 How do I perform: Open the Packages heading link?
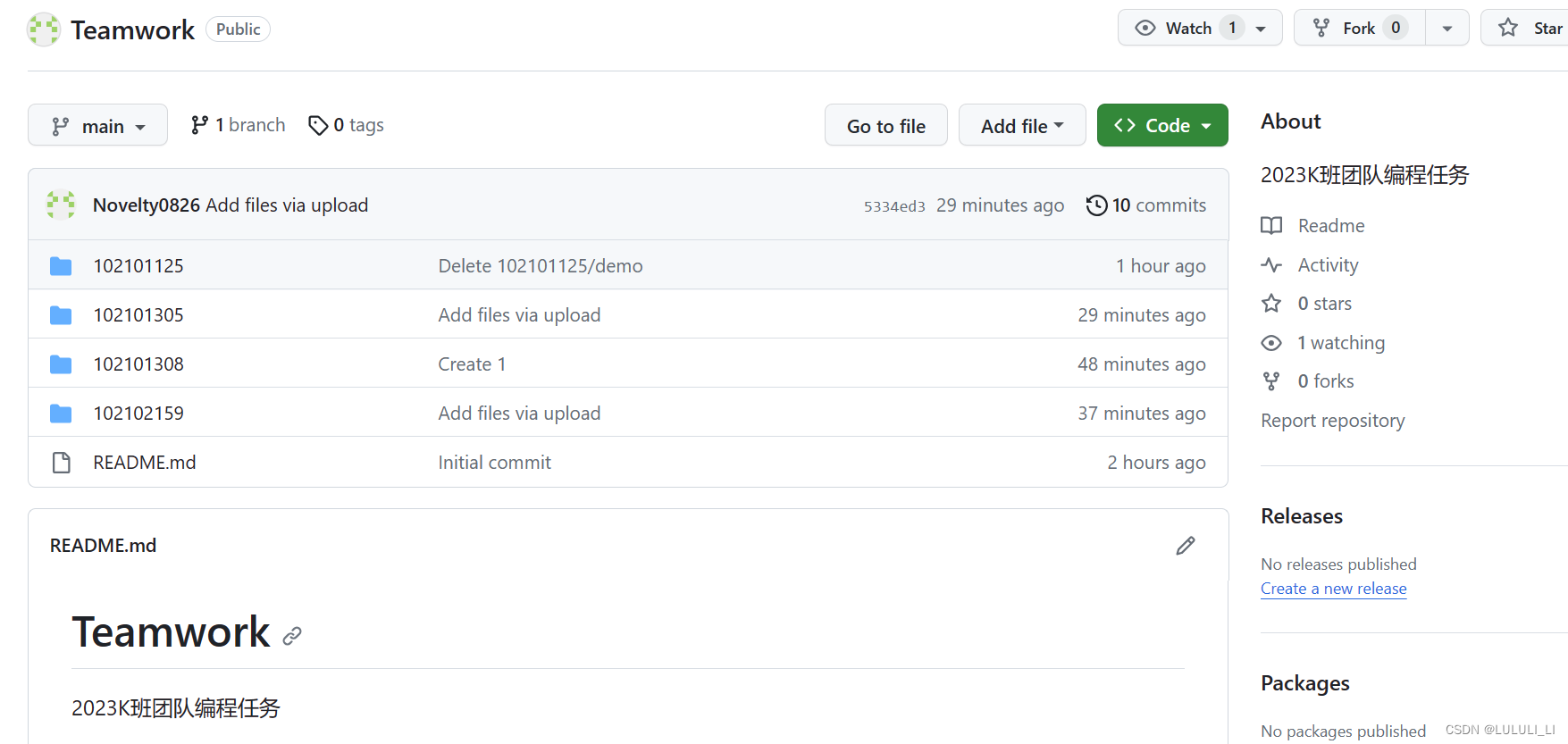tap(1304, 683)
